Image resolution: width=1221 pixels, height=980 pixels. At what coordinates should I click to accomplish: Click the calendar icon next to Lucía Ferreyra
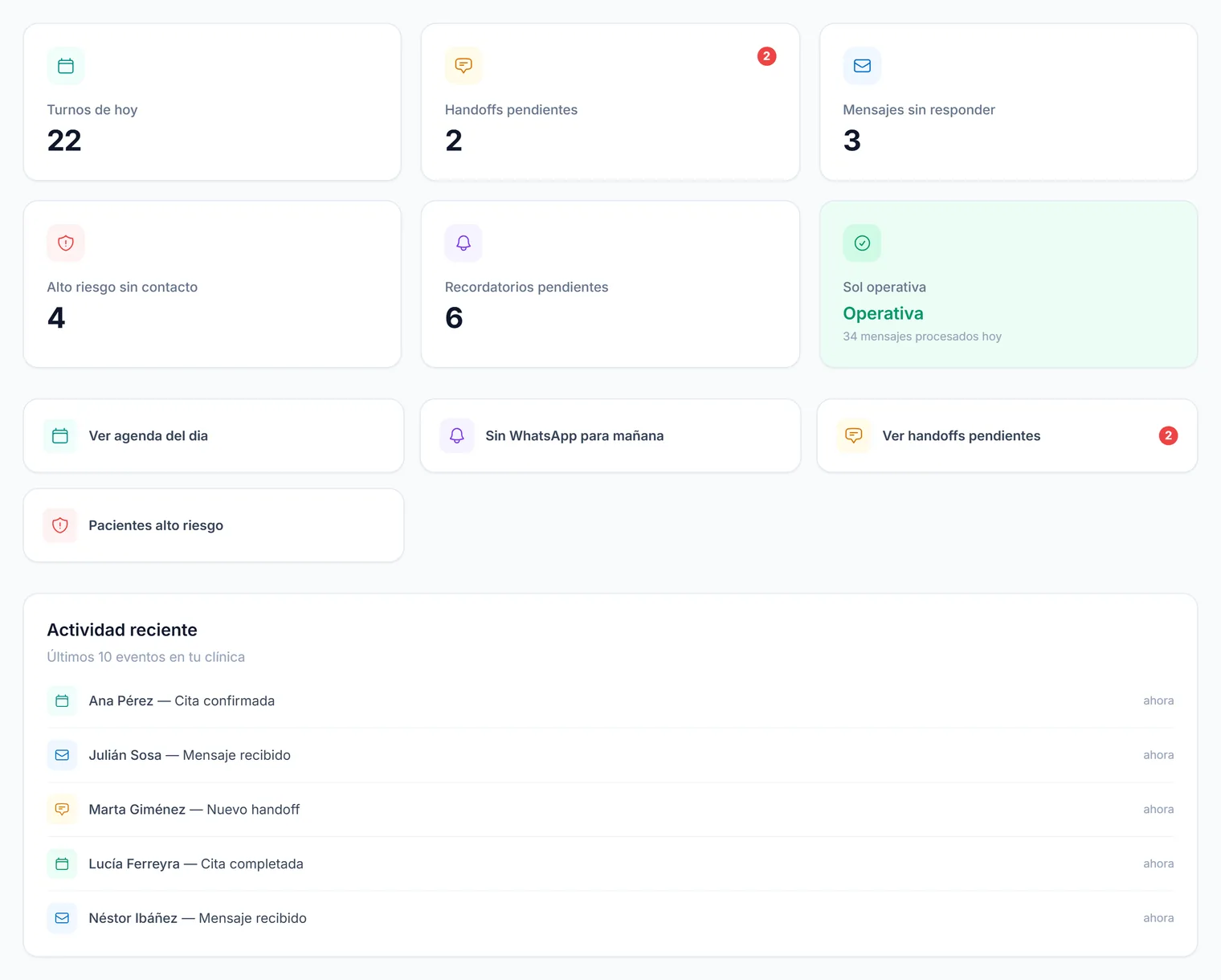tap(62, 864)
